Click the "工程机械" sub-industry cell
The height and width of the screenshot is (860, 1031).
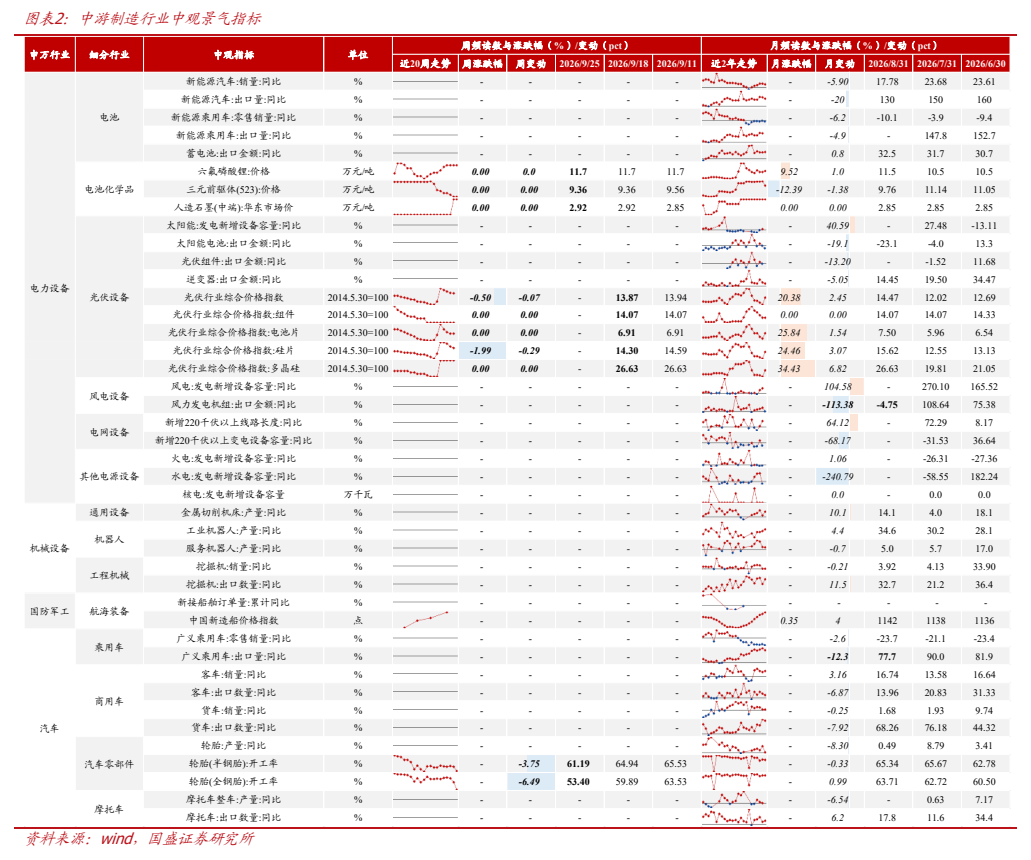coord(109,575)
